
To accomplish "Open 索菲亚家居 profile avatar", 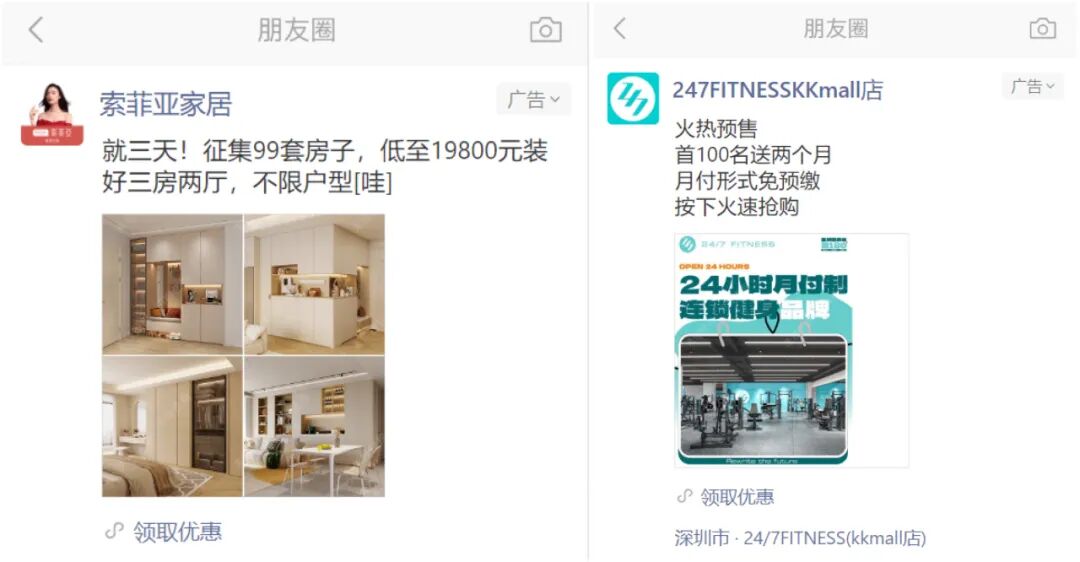I will (x=52, y=114).
